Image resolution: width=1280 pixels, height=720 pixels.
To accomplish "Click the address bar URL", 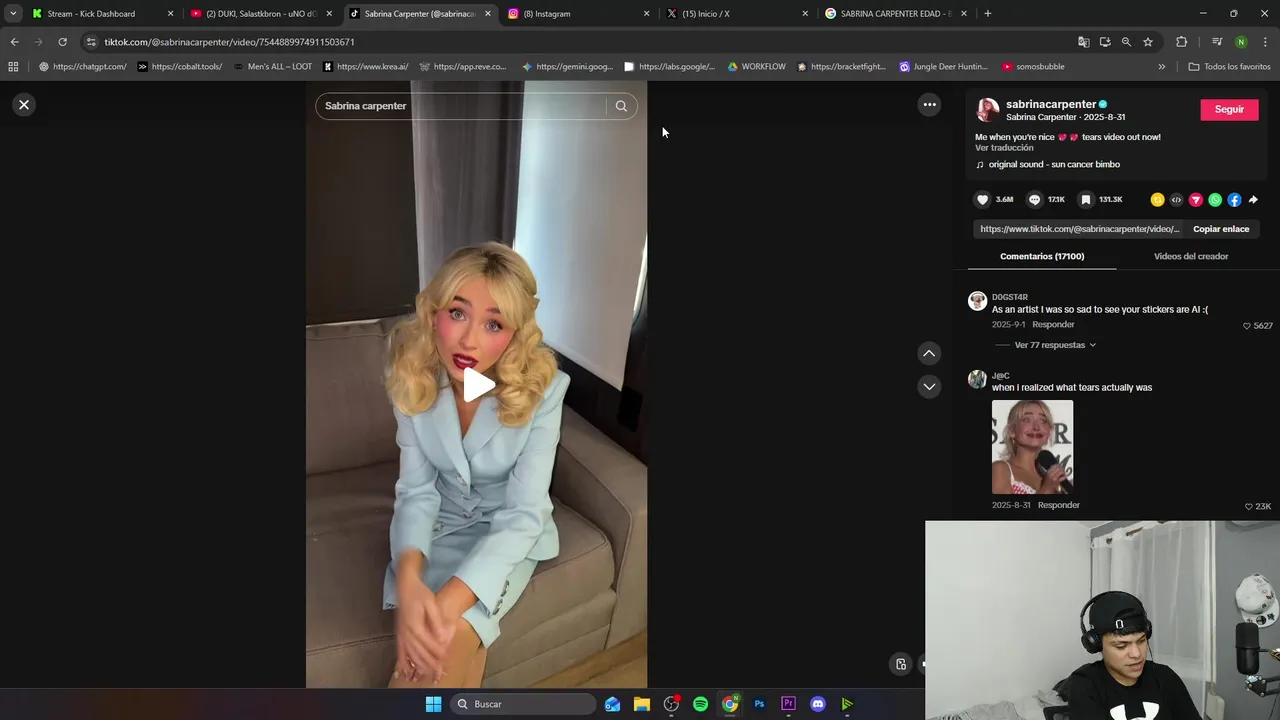I will pos(229,42).
